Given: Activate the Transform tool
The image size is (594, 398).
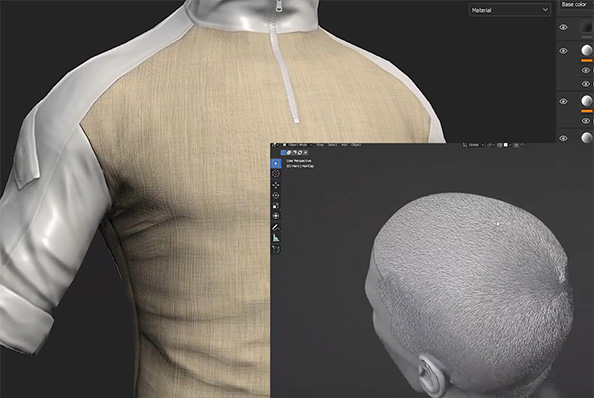Looking at the screenshot, I should click(x=276, y=216).
